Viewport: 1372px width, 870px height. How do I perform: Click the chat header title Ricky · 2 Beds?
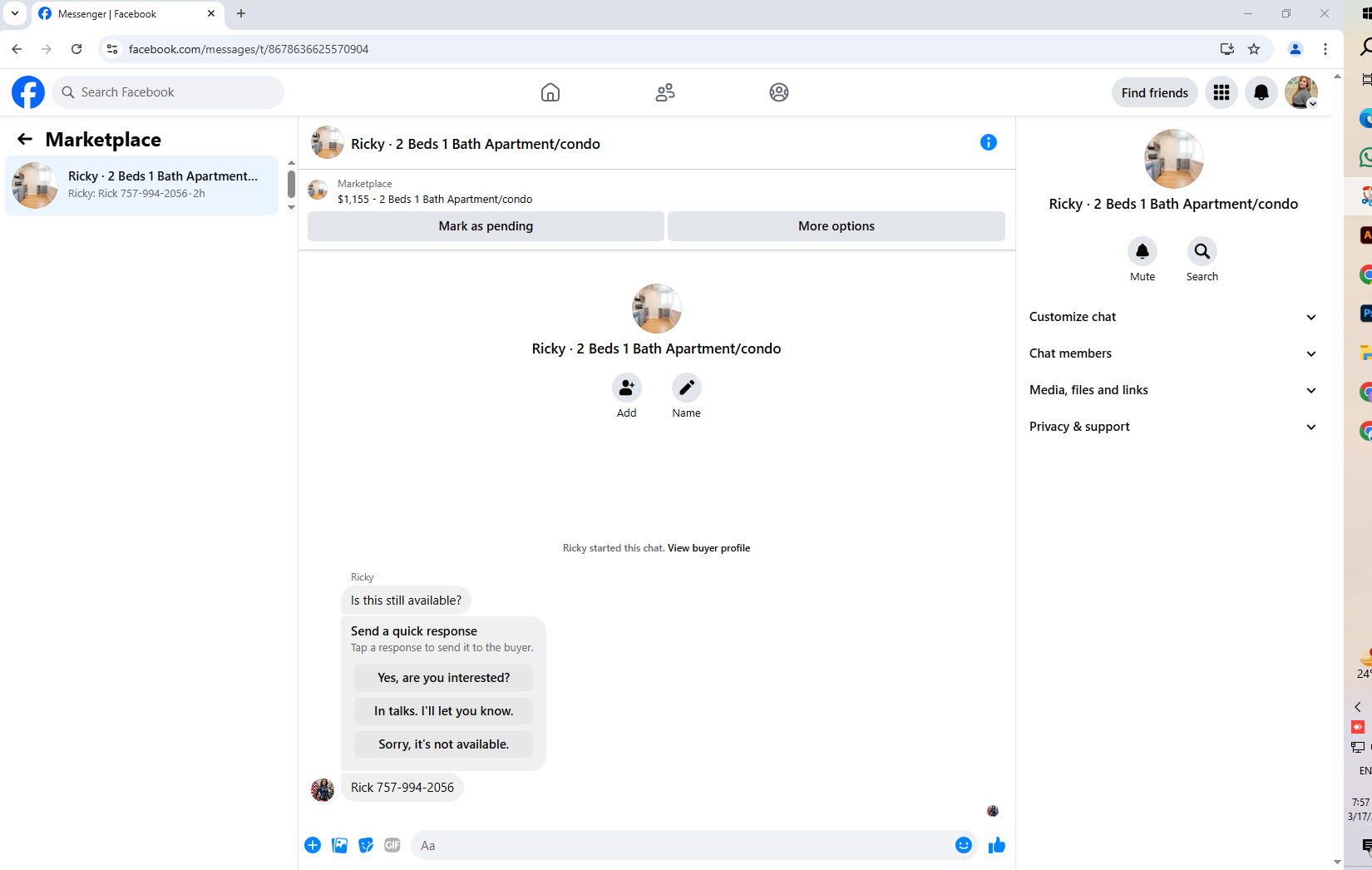[x=476, y=144]
